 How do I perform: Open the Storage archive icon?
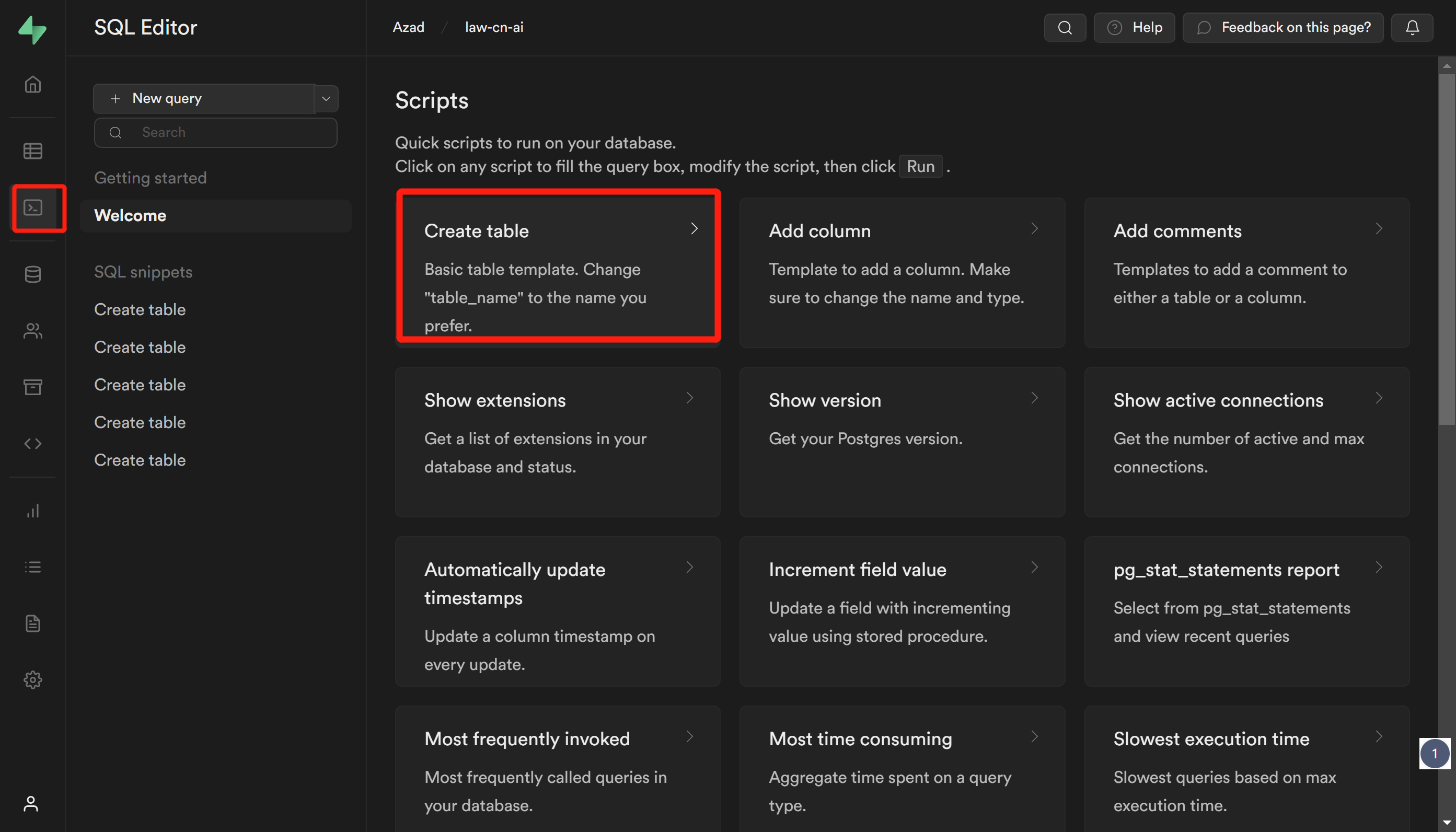click(x=32, y=387)
